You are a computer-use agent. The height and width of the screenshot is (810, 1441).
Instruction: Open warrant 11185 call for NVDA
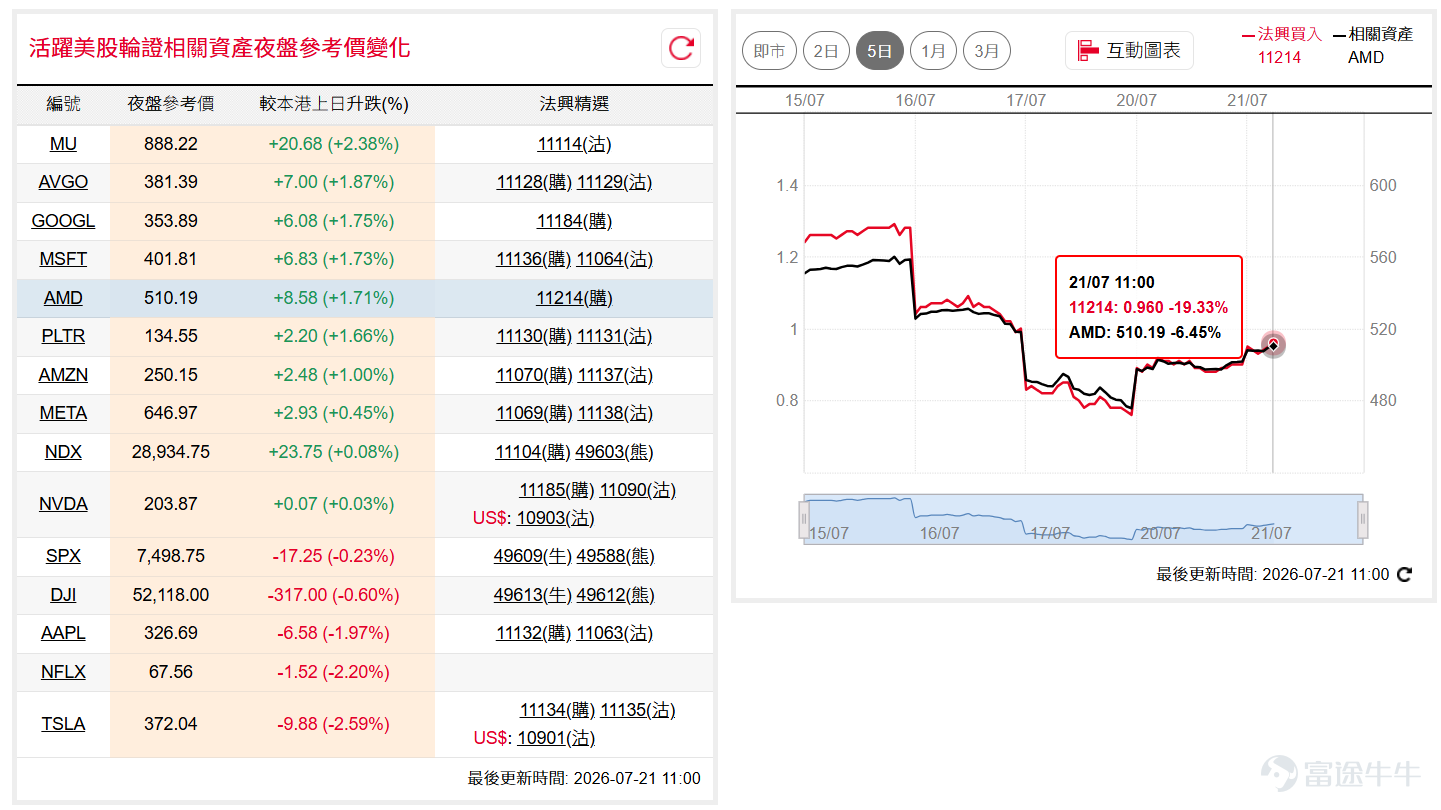[557, 490]
